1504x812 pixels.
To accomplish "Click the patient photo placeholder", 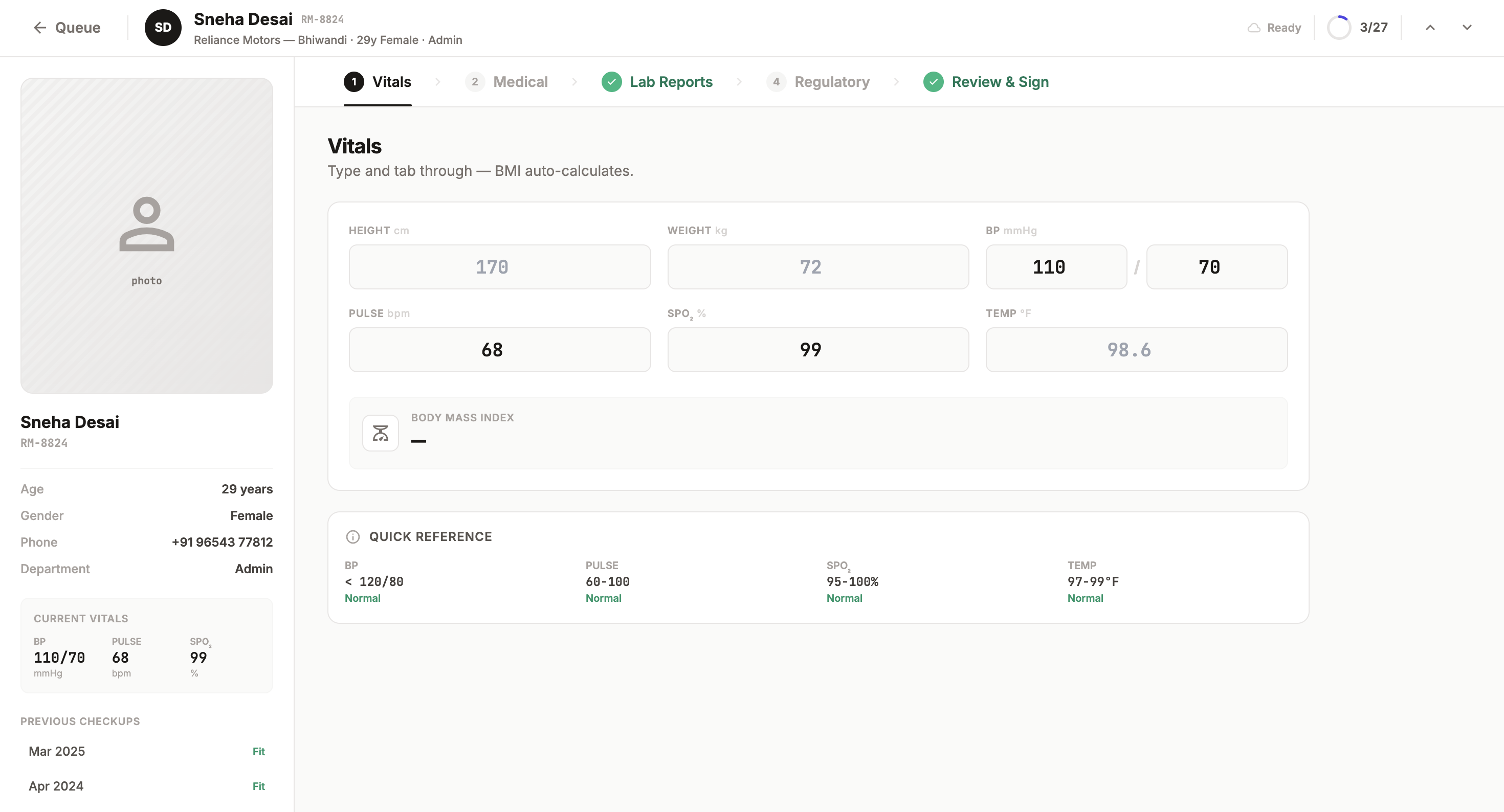I will pyautogui.click(x=146, y=235).
